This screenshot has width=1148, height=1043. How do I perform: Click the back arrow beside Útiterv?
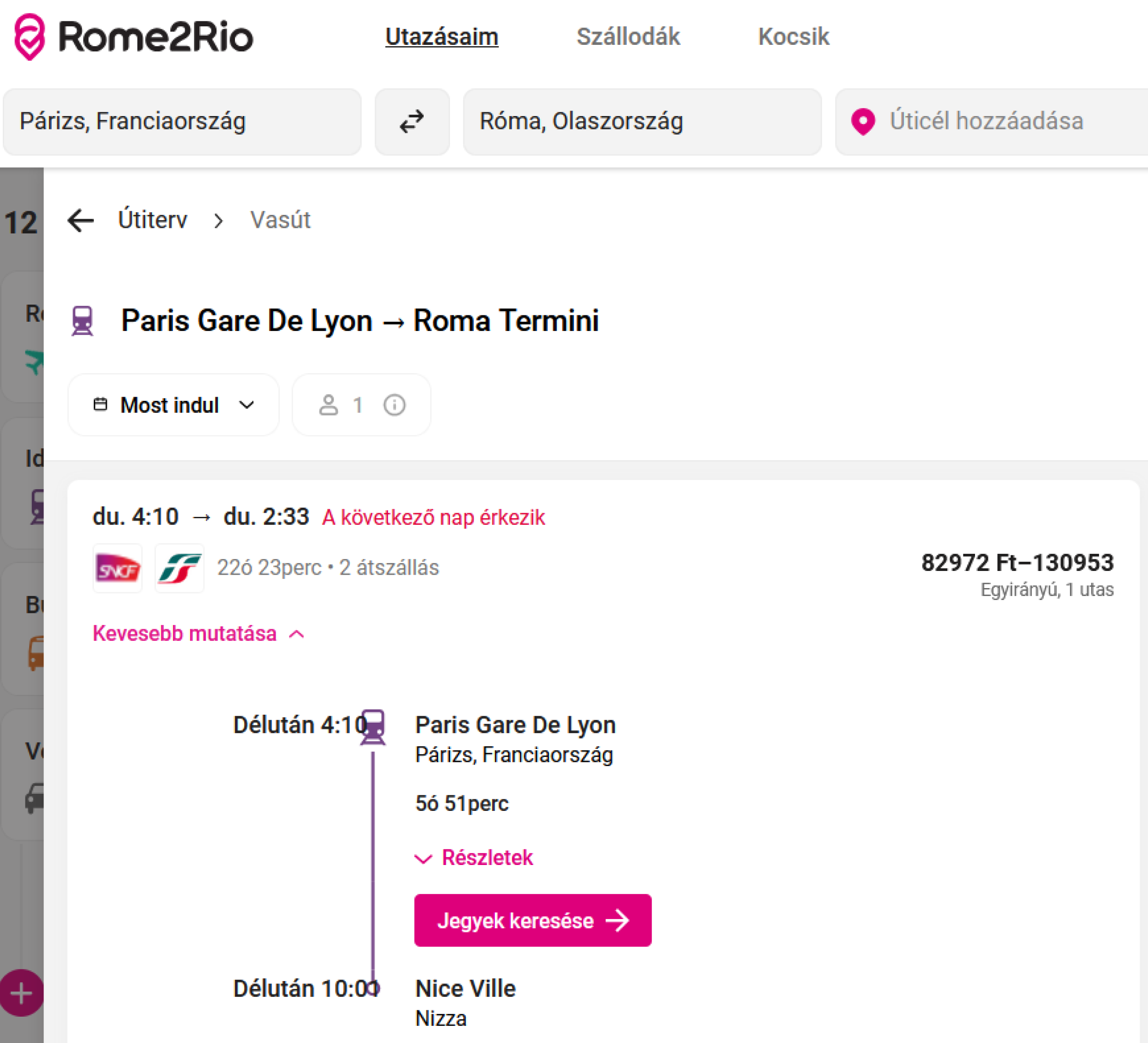coord(80,221)
